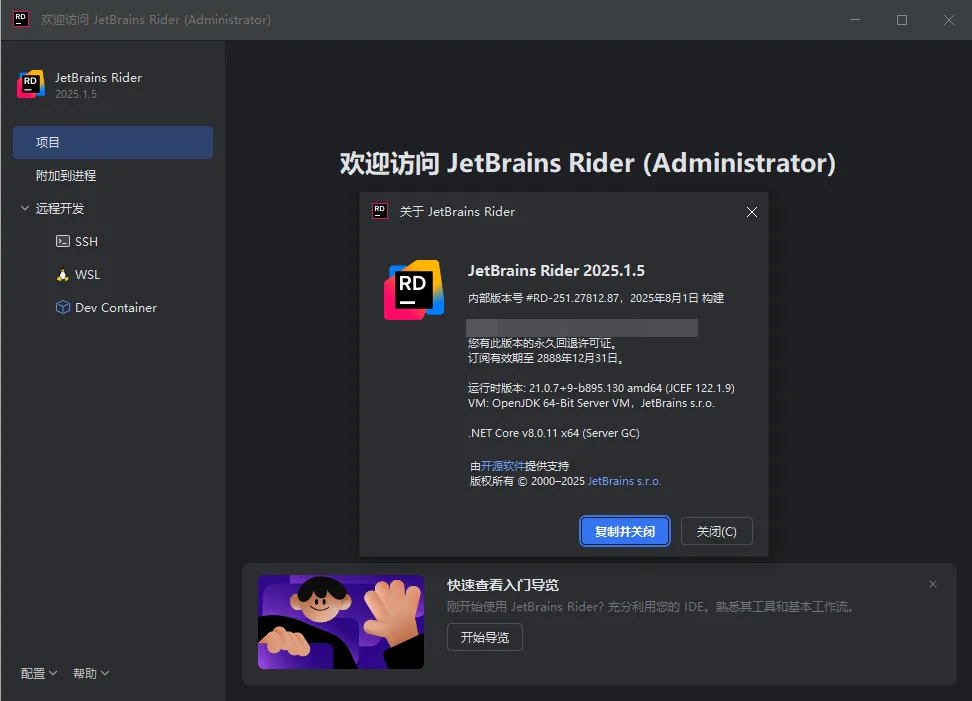972x701 pixels.
Task: Close the About JetBrains Rider dialog
Action: (x=752, y=212)
